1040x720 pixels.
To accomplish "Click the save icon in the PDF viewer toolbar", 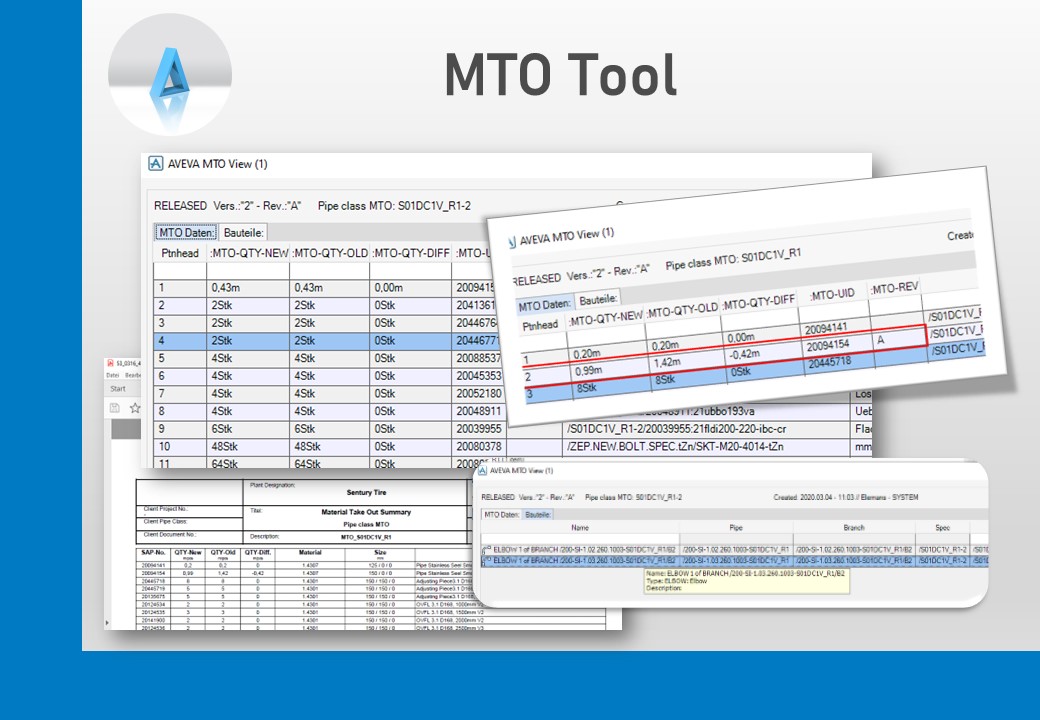I will (116, 408).
